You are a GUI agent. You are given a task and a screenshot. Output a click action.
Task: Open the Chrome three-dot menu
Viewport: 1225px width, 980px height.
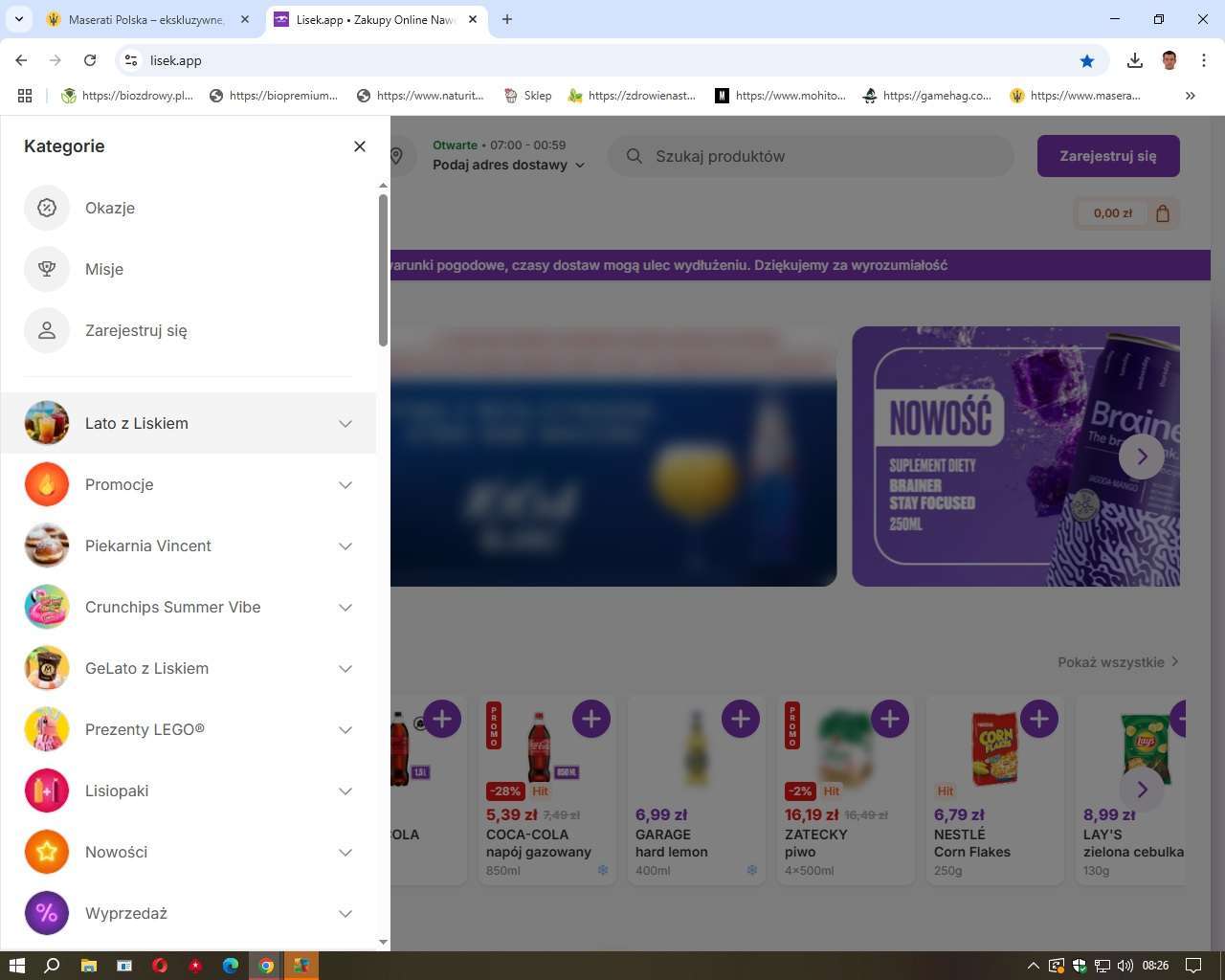[x=1204, y=60]
